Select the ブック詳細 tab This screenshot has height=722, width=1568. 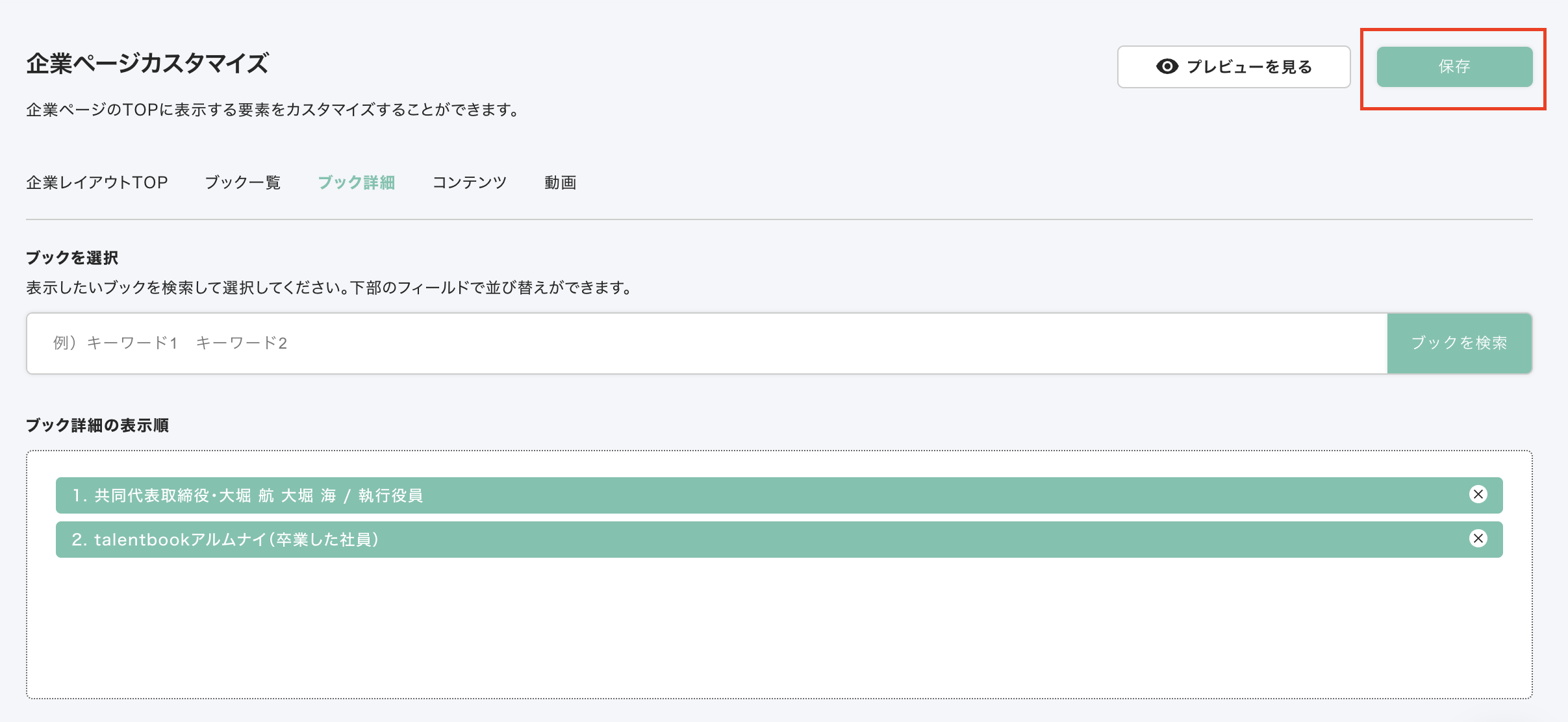357,182
